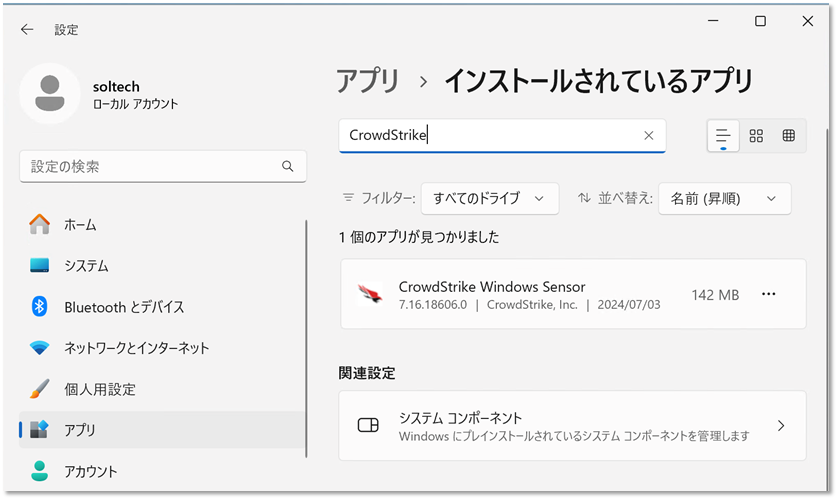Click the 2024/07/03 install date

point(628,305)
